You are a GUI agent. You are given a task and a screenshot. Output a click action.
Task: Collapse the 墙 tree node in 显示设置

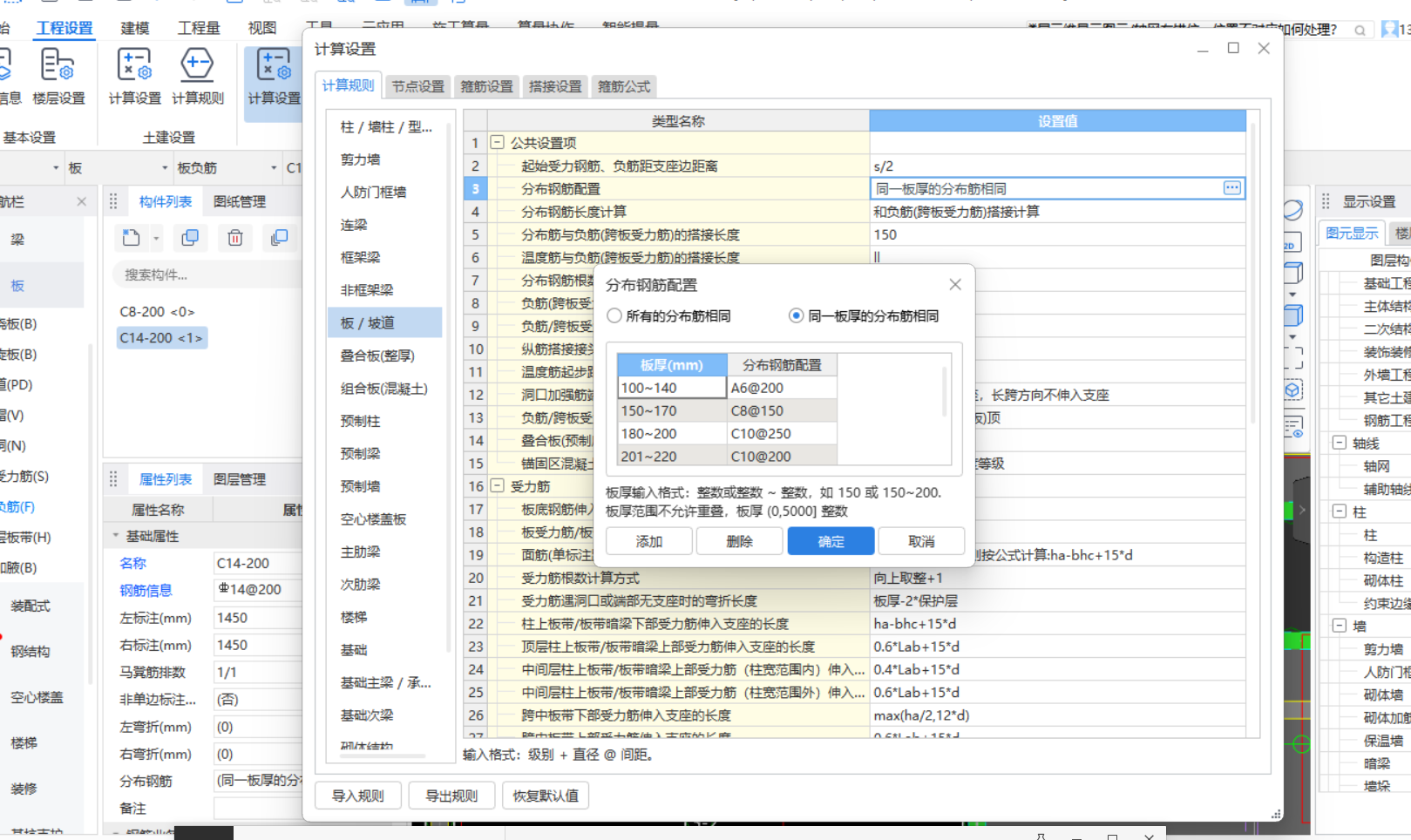point(1340,626)
